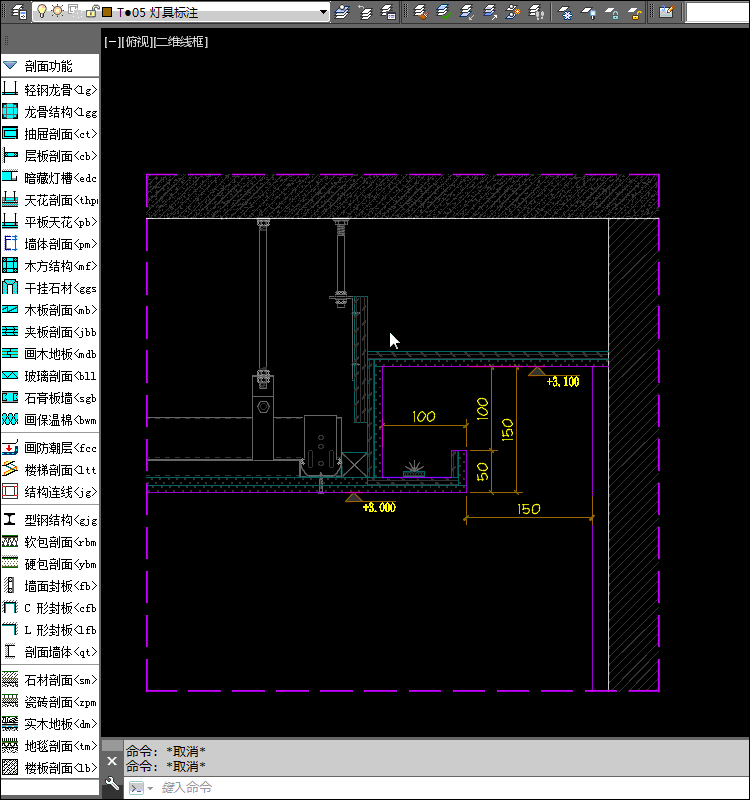Pick 楼板剖面<lb> from the panel
750x800 pixels.
[x=50, y=768]
